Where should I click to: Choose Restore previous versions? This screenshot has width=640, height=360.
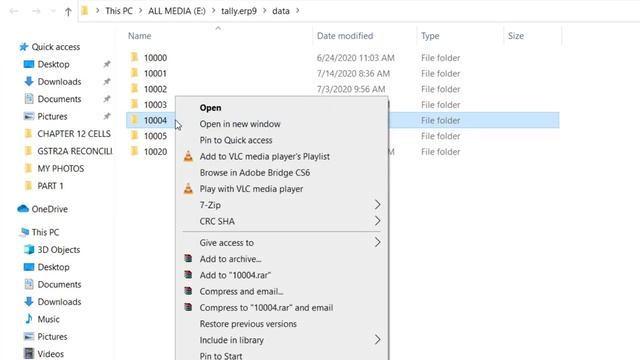(x=282, y=324)
